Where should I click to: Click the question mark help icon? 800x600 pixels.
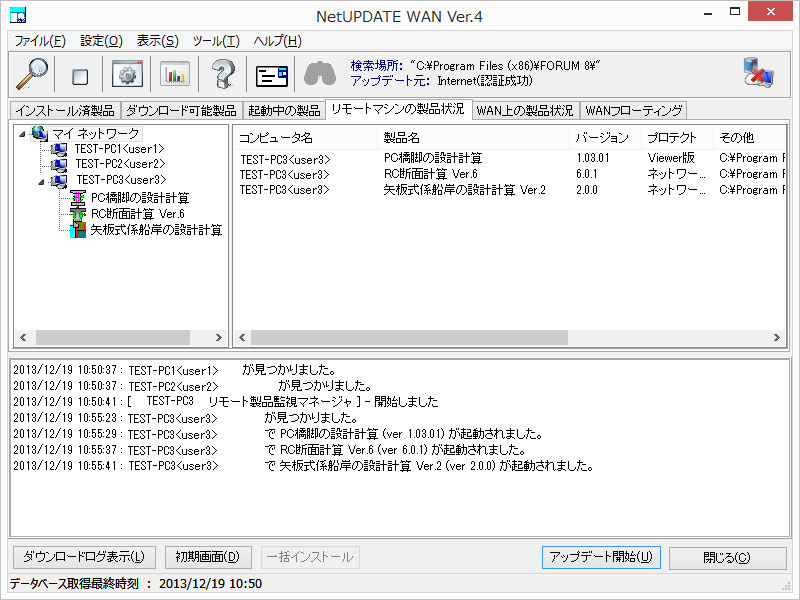(223, 74)
